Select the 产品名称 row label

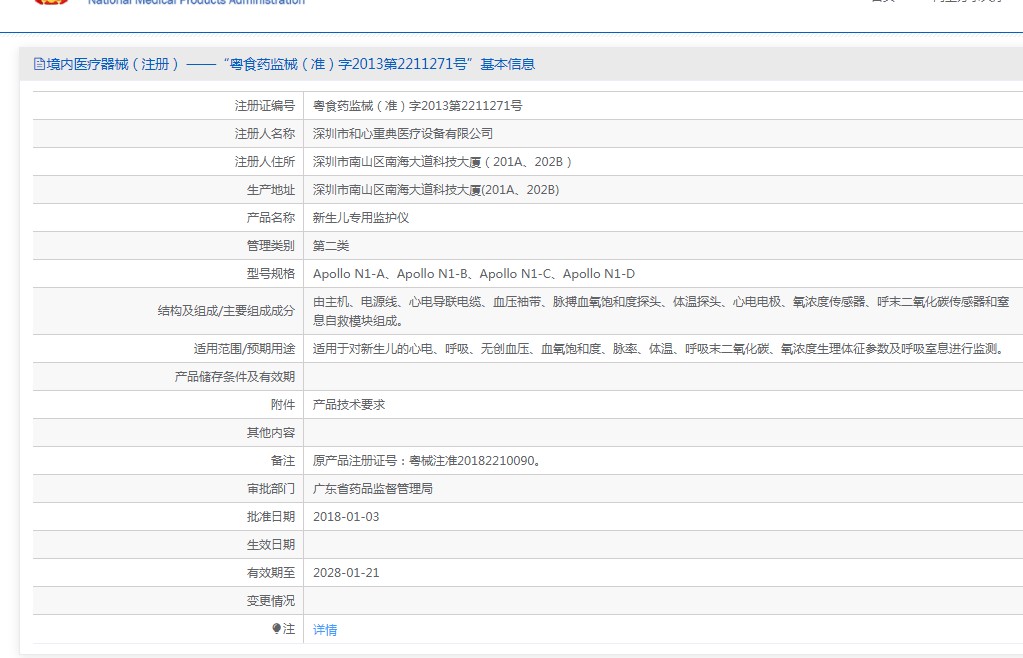click(271, 218)
